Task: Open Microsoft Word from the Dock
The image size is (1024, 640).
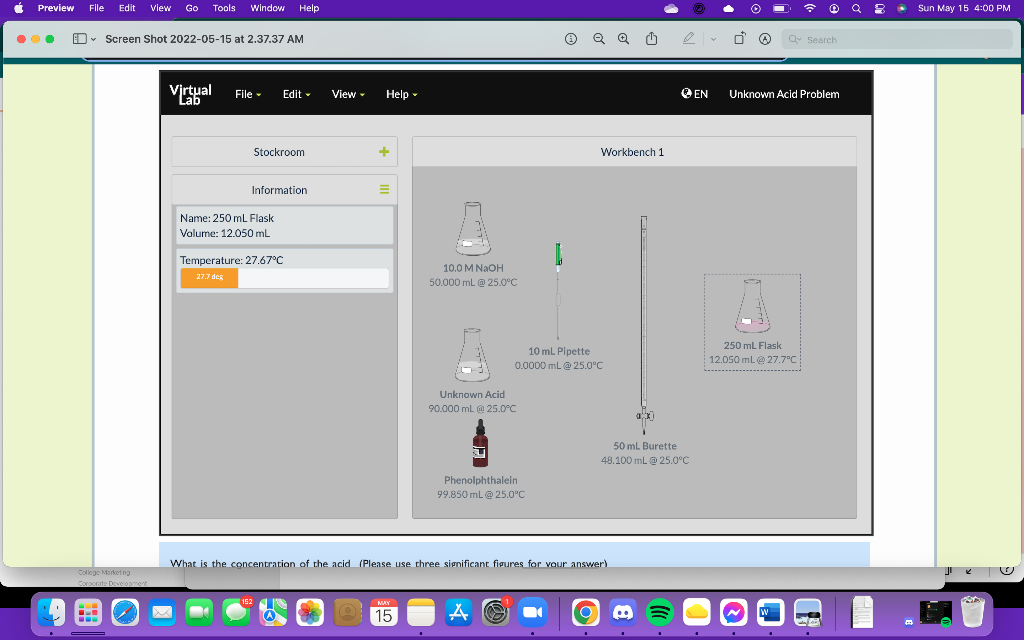Action: coord(771,613)
